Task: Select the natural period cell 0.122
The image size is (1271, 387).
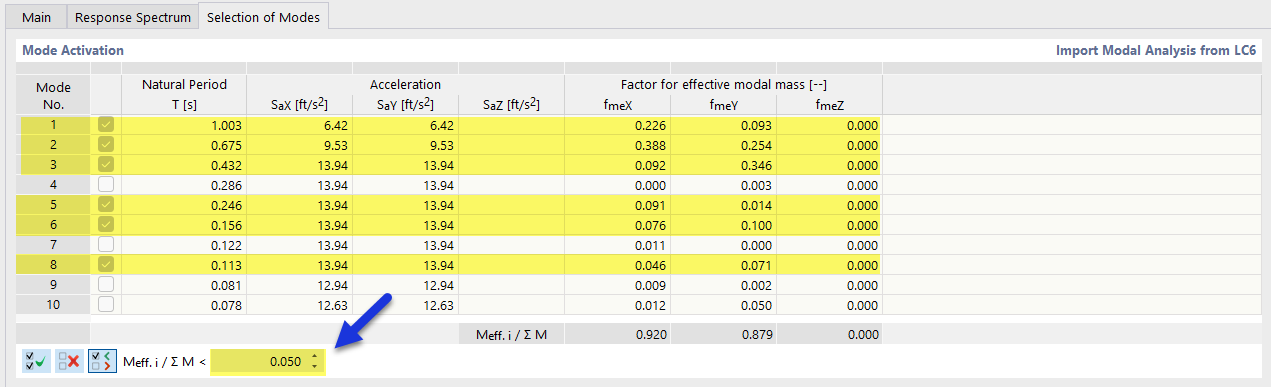Action: pyautogui.click(x=184, y=244)
